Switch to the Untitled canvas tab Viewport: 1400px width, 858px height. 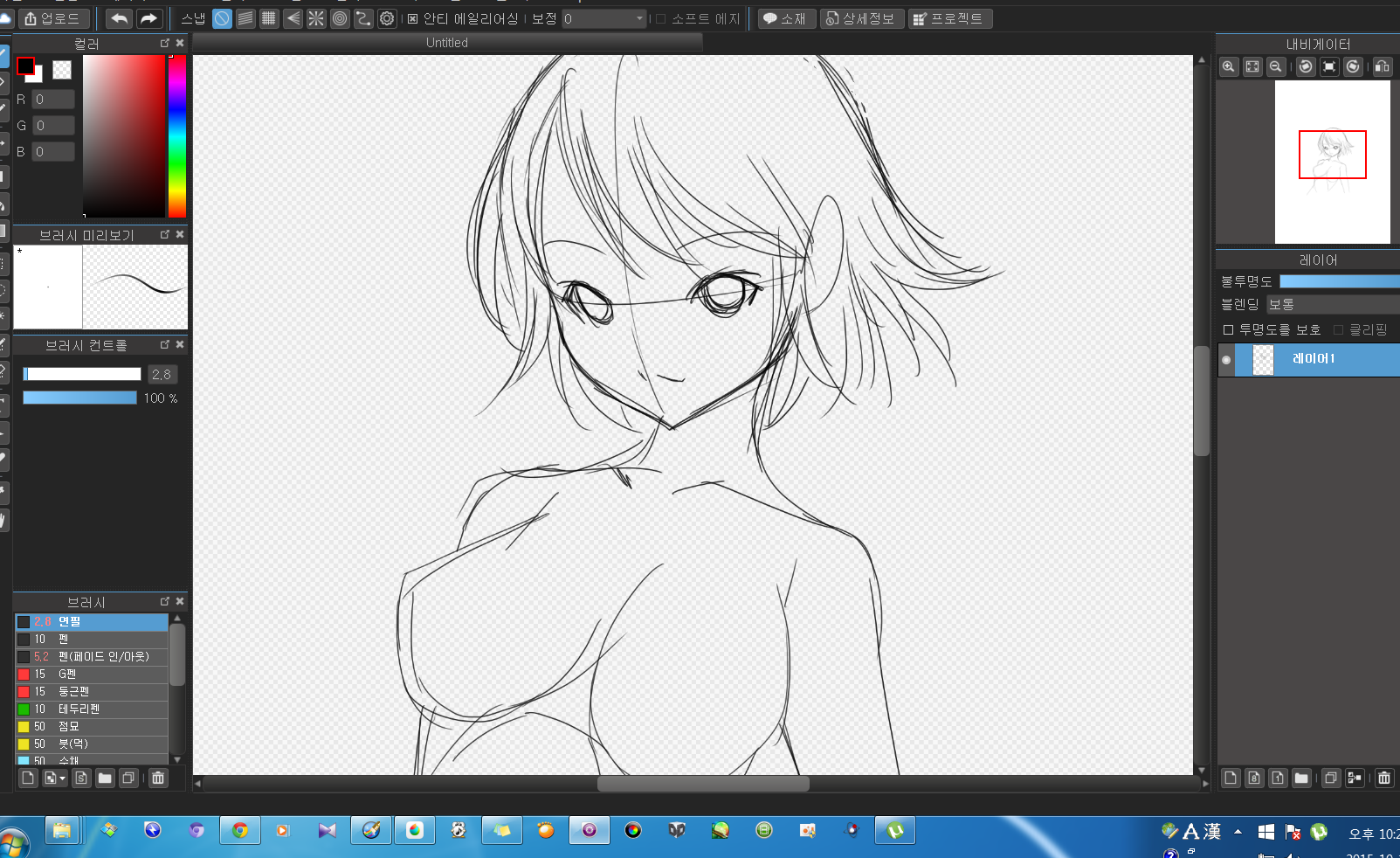[446, 43]
